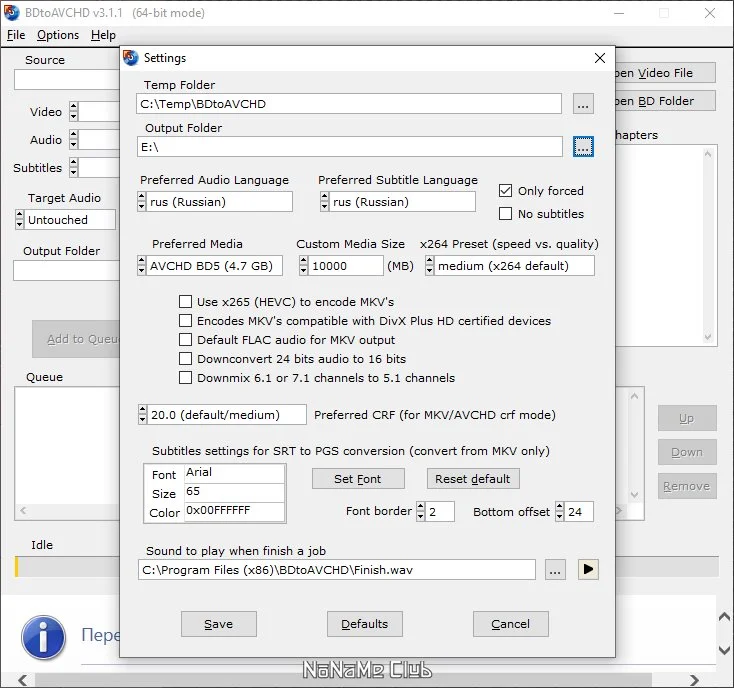Click the Color 0x00FFFFFF value cell
Screen dimensions: 734x688
tap(235, 511)
